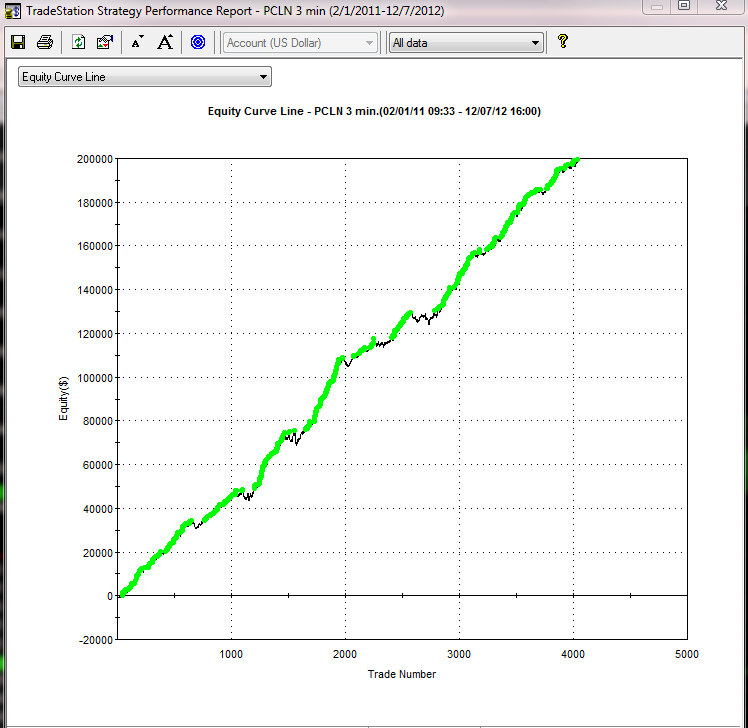Open help with the question mark icon
Screen dimensions: 748x728
pyautogui.click(x=563, y=42)
